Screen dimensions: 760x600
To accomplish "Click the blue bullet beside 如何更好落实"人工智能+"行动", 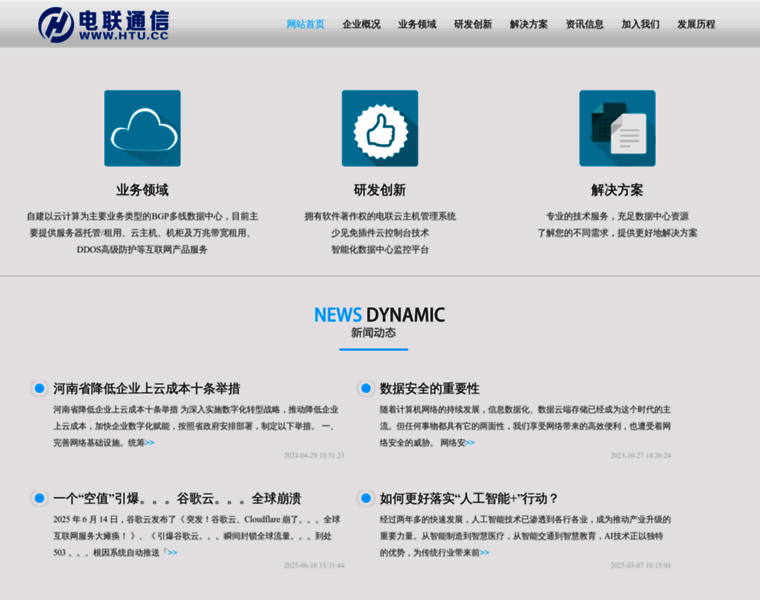I will click(366, 497).
